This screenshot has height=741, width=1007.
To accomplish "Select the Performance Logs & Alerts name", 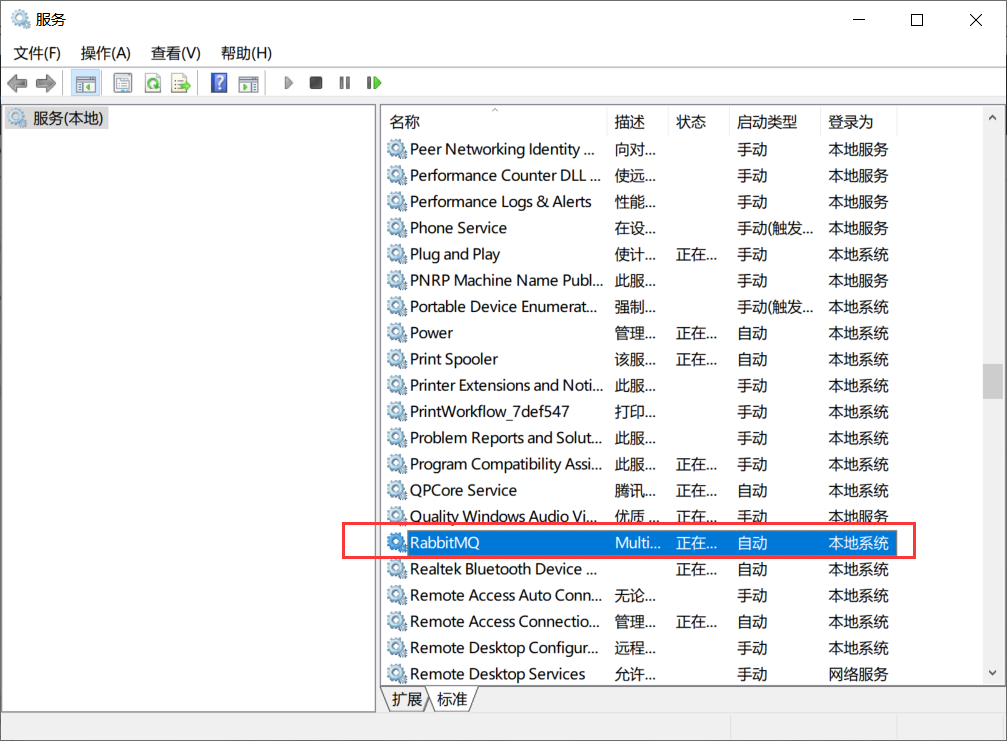I will (500, 202).
